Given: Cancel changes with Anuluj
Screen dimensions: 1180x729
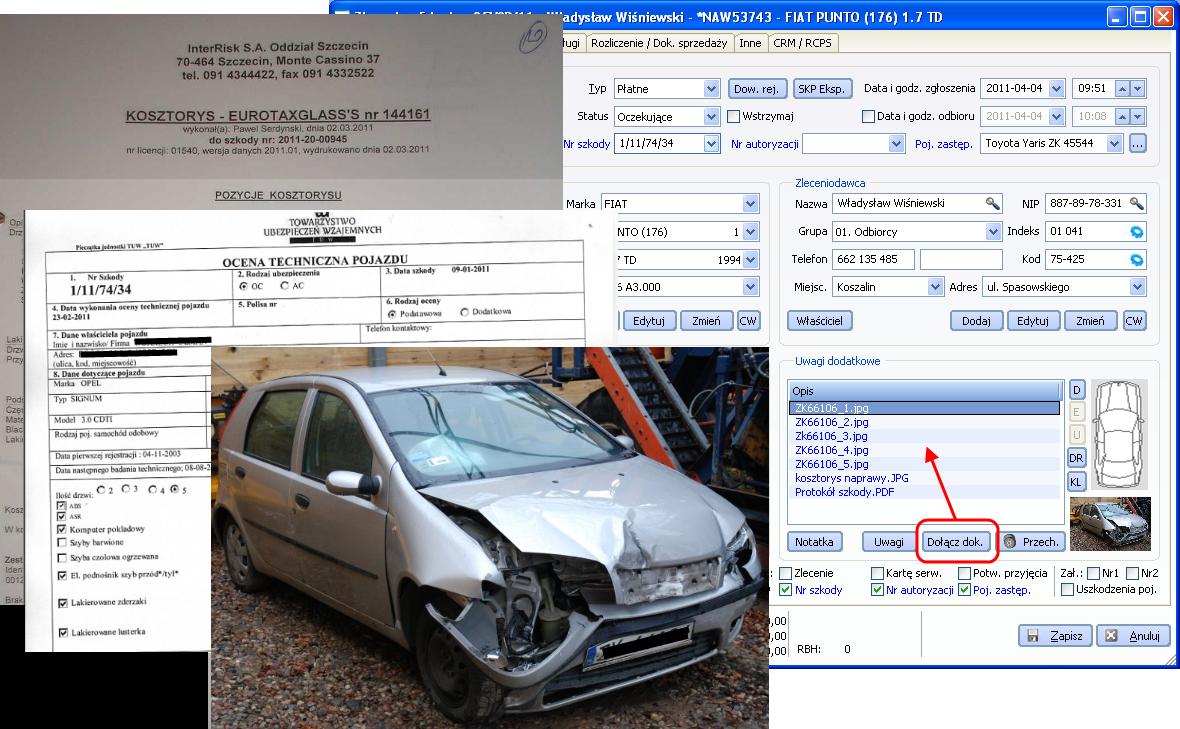Looking at the screenshot, I should pos(1133,636).
